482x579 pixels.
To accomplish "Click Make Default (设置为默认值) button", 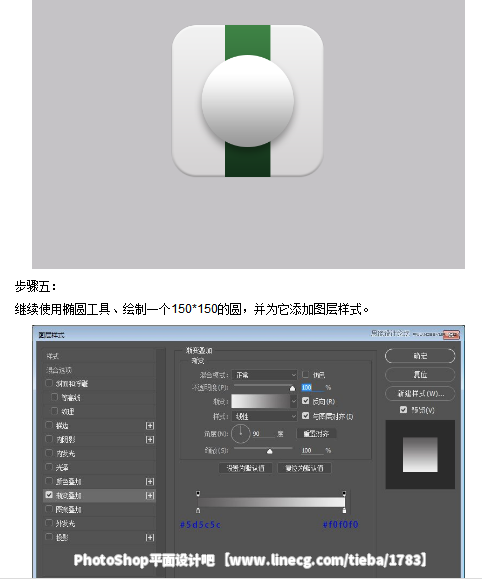I will point(246,468).
